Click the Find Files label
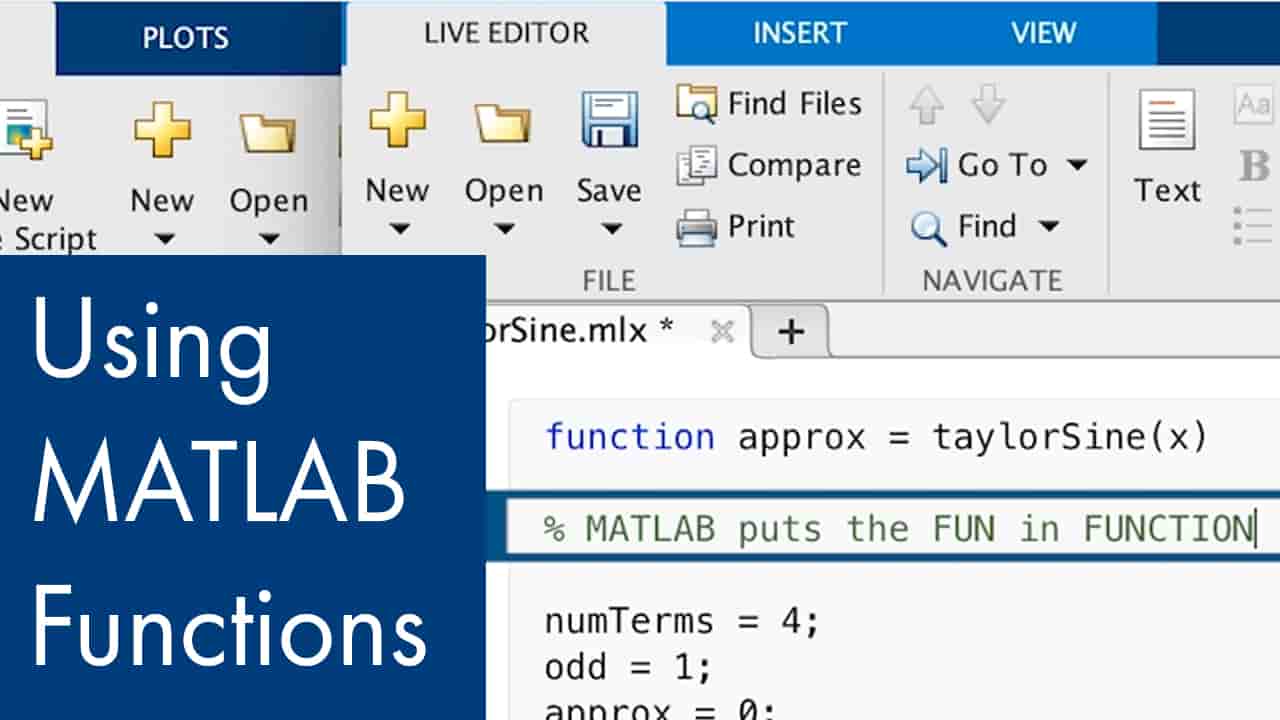The image size is (1280, 720). click(795, 104)
